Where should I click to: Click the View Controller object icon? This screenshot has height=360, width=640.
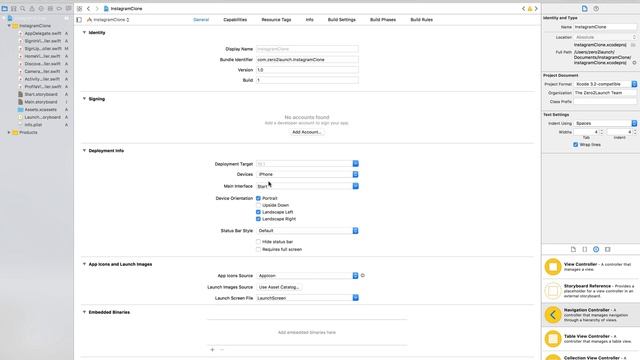point(553,267)
